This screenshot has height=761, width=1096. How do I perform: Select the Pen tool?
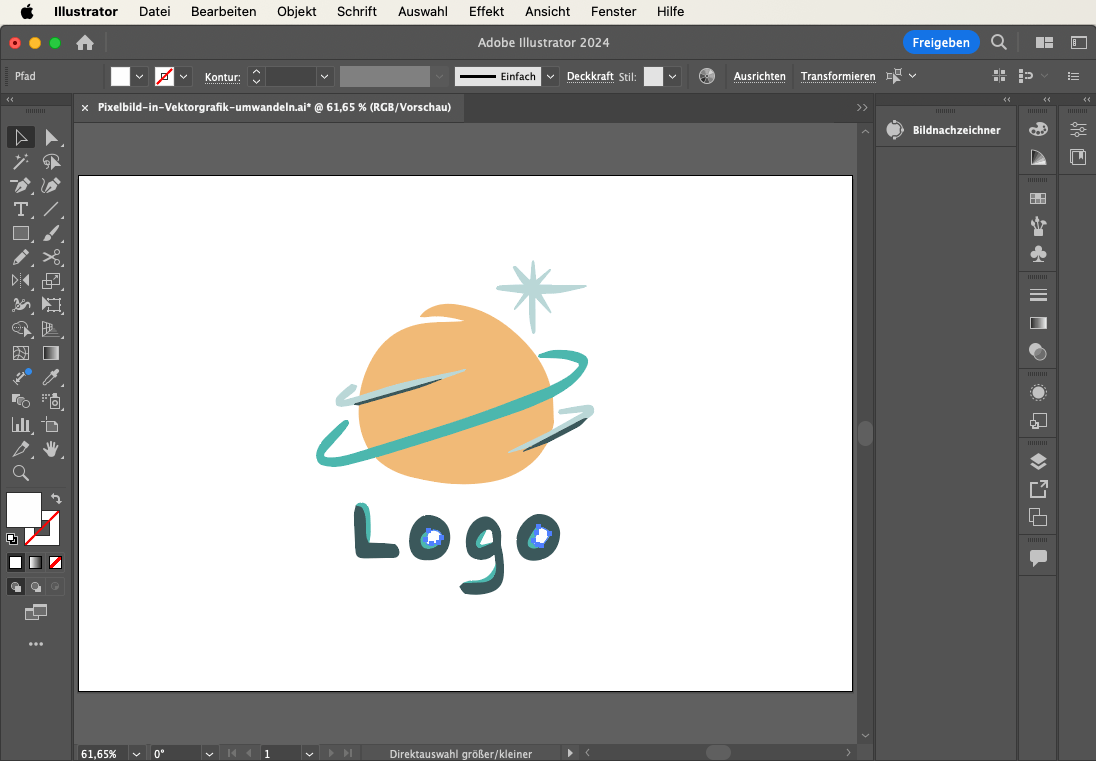point(20,185)
